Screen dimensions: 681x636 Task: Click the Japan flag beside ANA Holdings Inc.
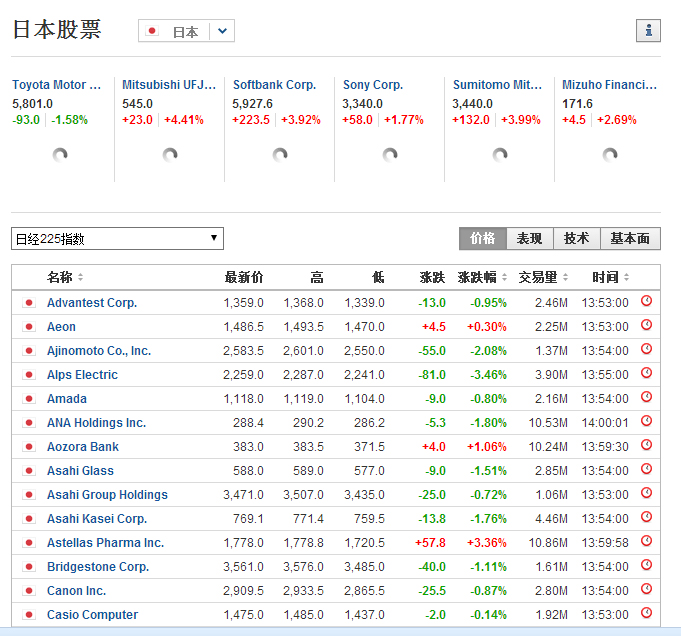tap(29, 423)
